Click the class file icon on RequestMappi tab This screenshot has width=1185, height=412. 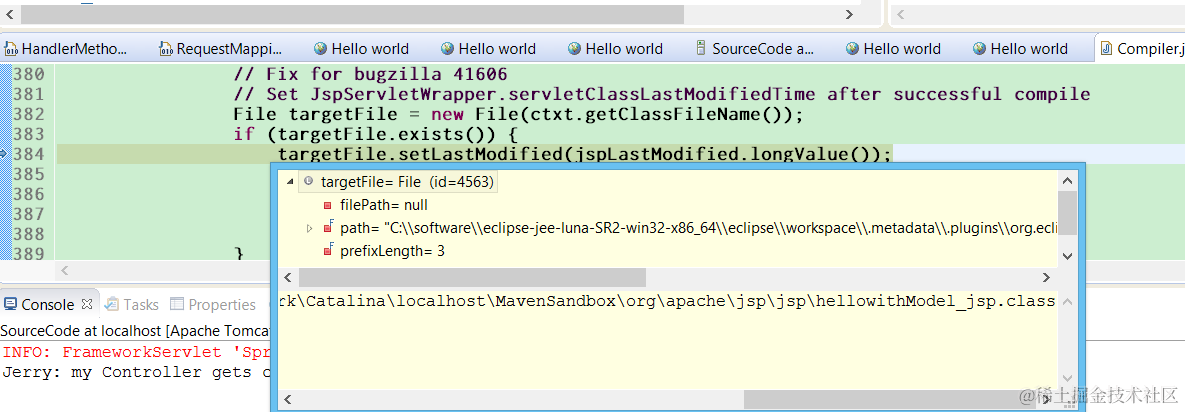[x=166, y=49]
